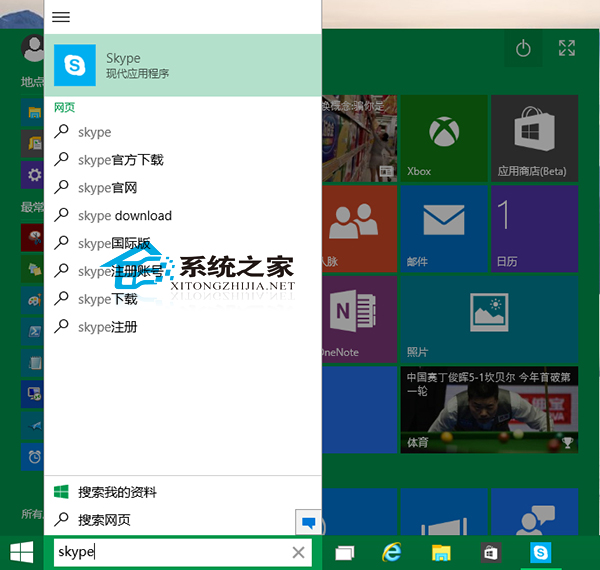Launch Internet Explorer from the taskbar
Screen dimensions: 600x570
pyautogui.click(x=393, y=553)
